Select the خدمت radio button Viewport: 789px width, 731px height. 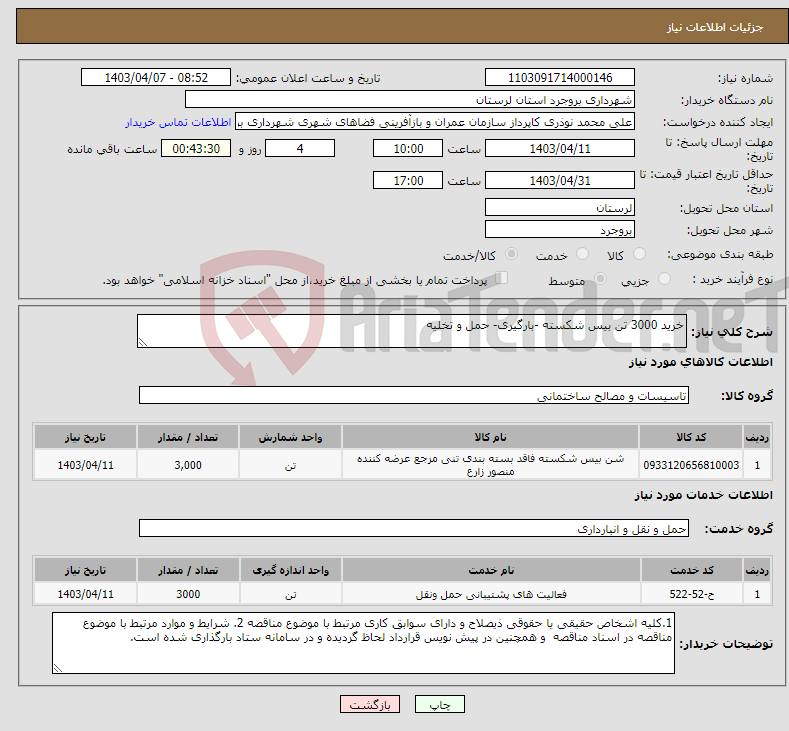pyautogui.click(x=582, y=254)
